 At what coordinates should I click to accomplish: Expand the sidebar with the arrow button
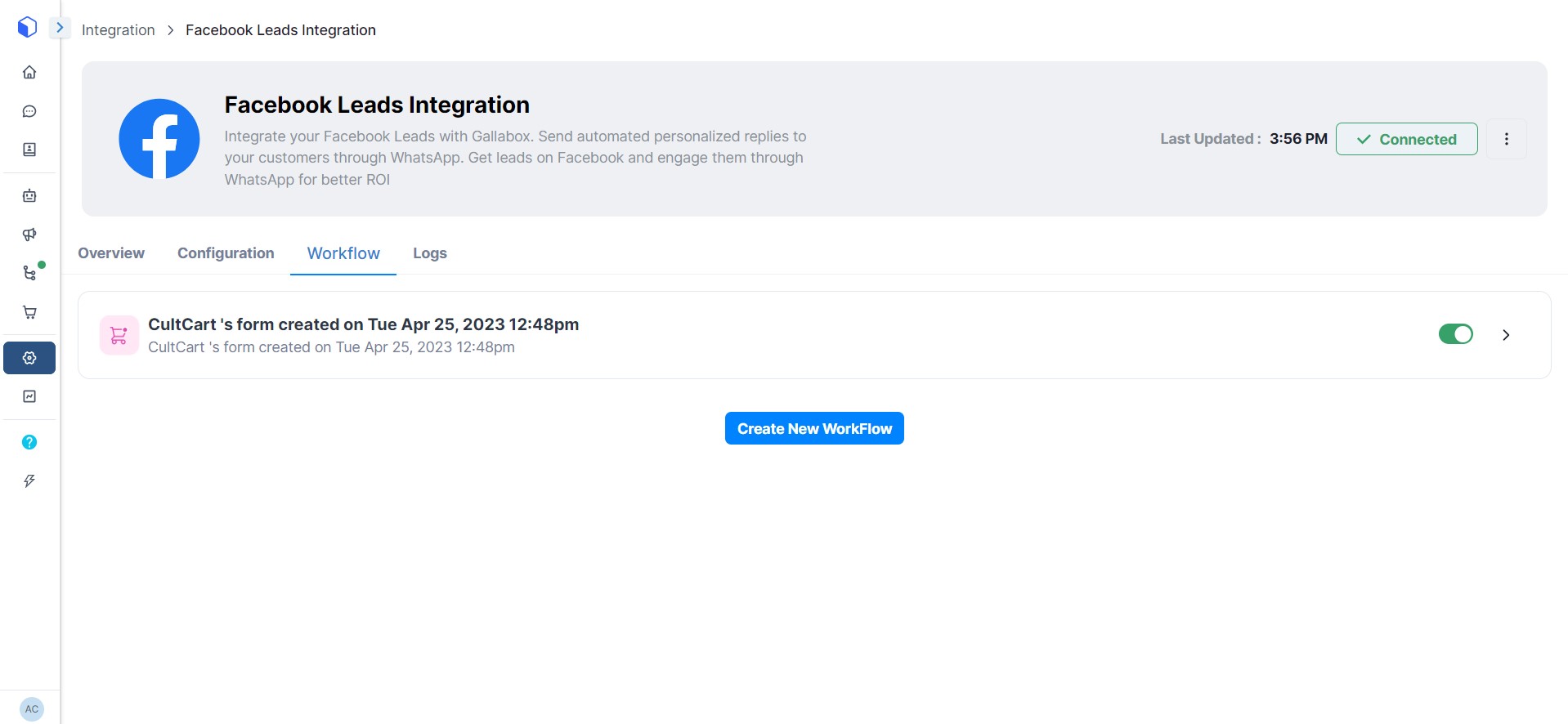click(60, 27)
